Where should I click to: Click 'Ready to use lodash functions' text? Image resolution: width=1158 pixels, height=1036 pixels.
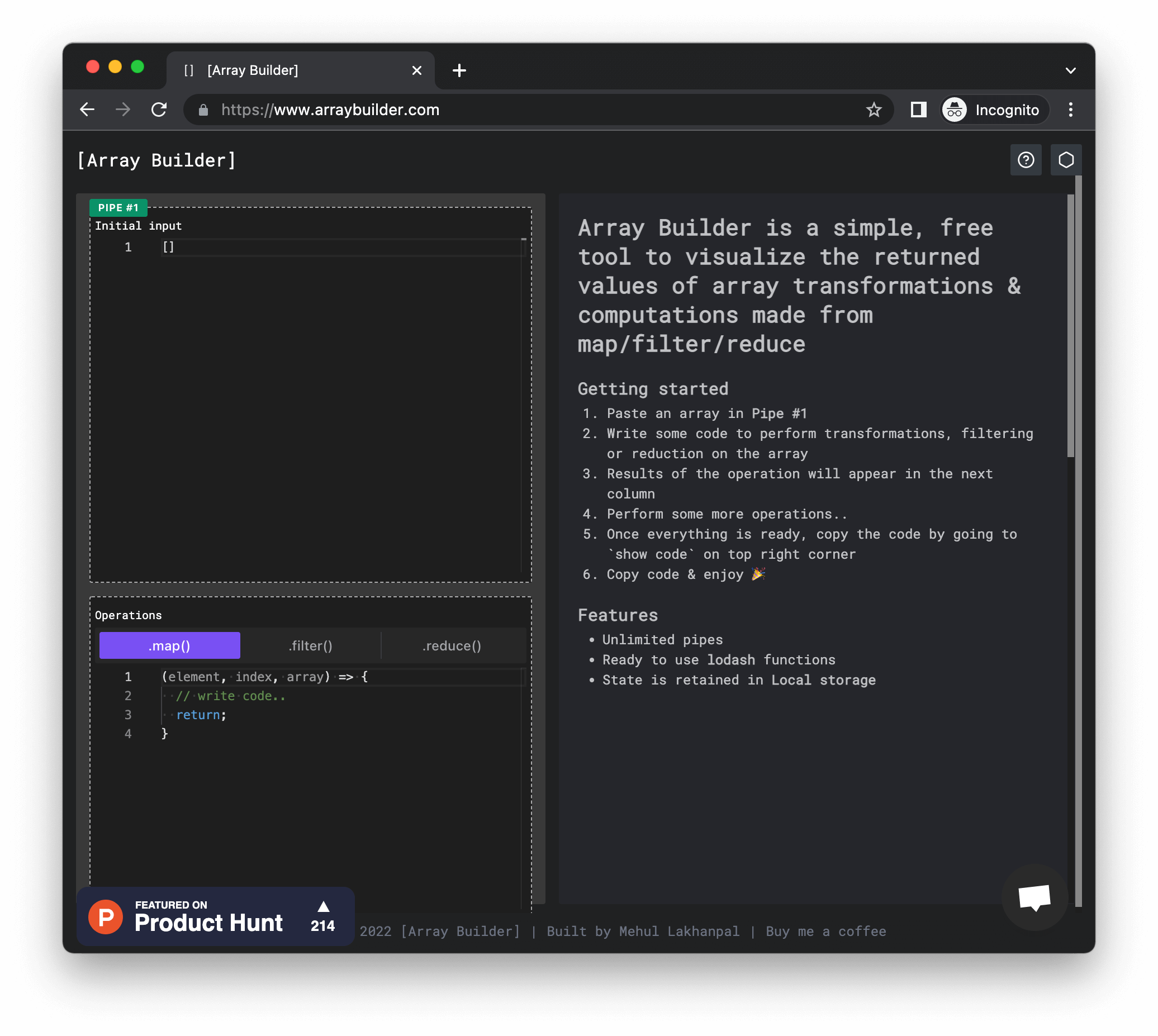click(719, 660)
